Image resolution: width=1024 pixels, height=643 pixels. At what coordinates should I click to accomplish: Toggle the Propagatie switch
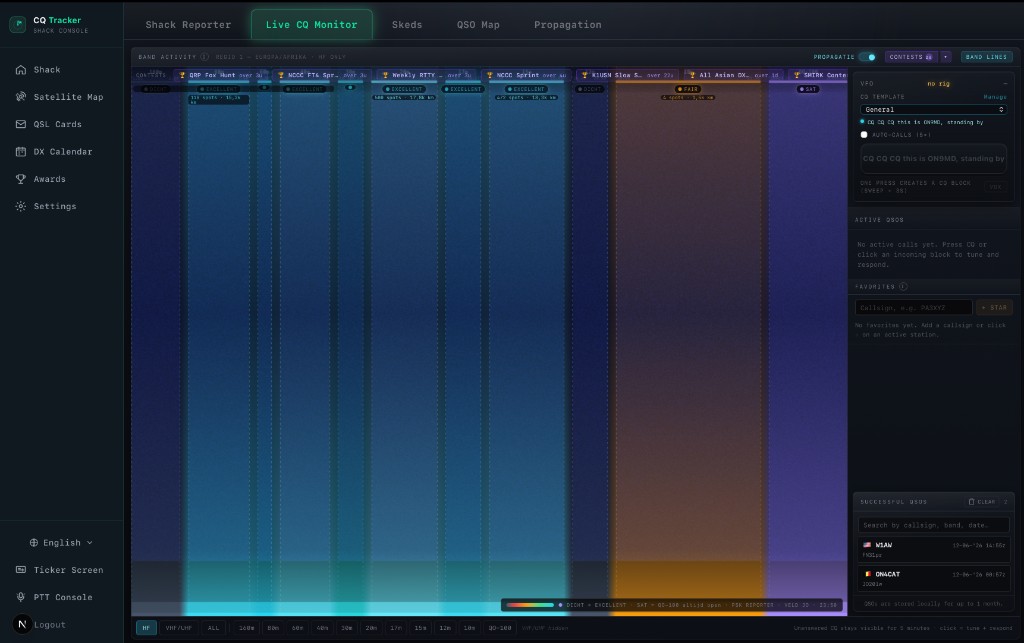tap(867, 57)
